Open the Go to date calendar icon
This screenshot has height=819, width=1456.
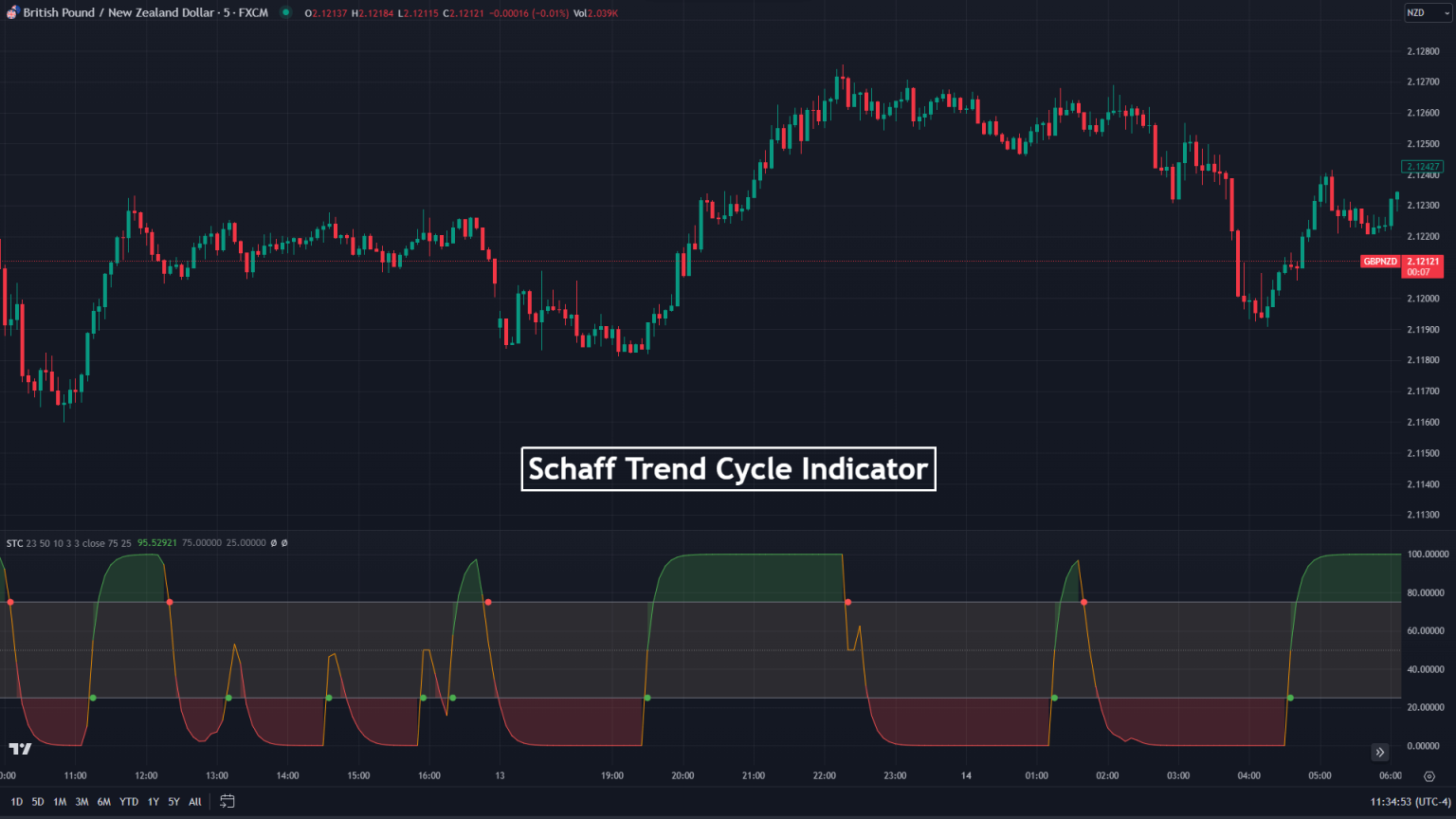[x=227, y=801]
